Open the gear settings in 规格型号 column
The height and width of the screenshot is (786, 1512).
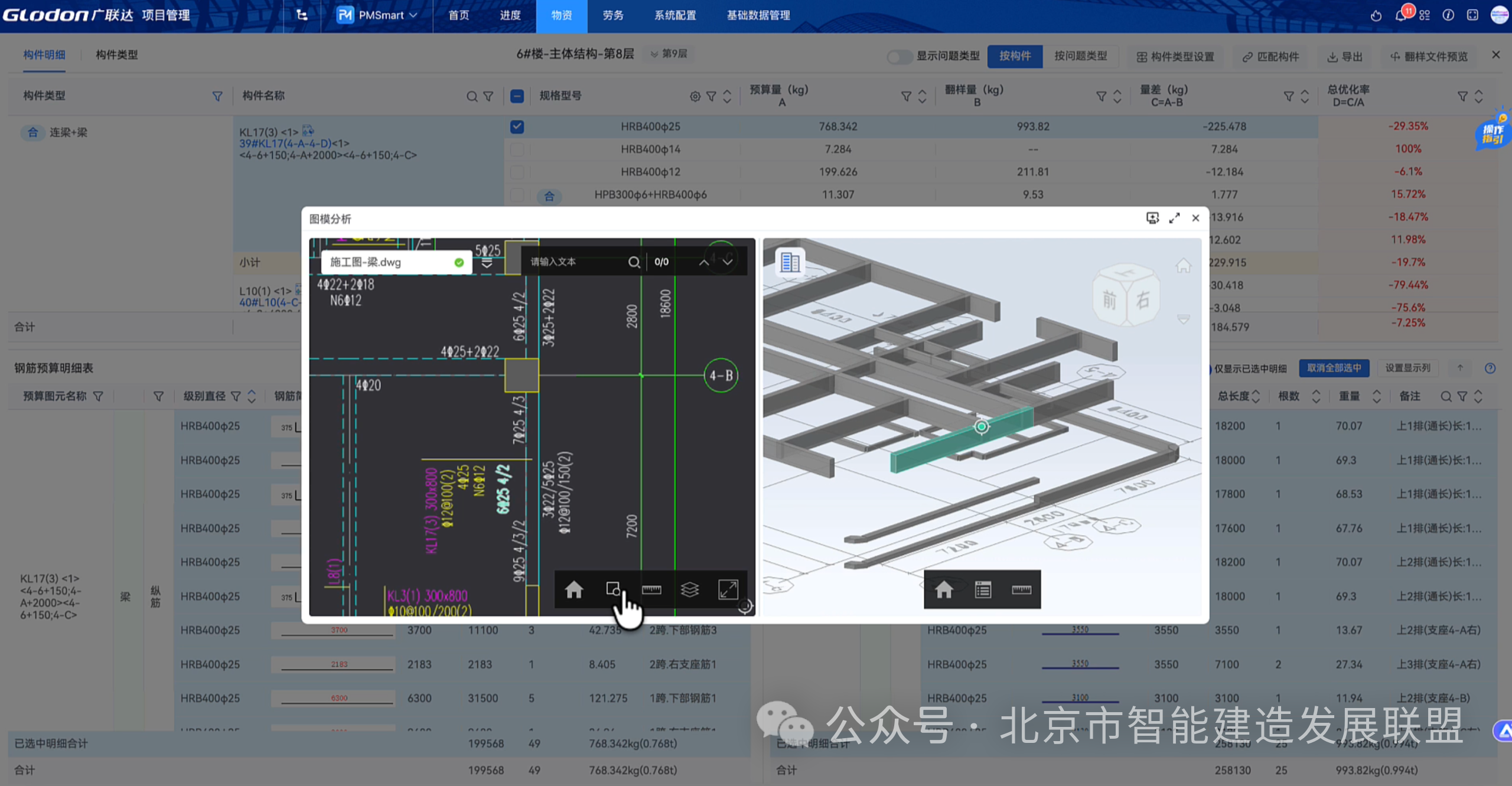tap(695, 96)
